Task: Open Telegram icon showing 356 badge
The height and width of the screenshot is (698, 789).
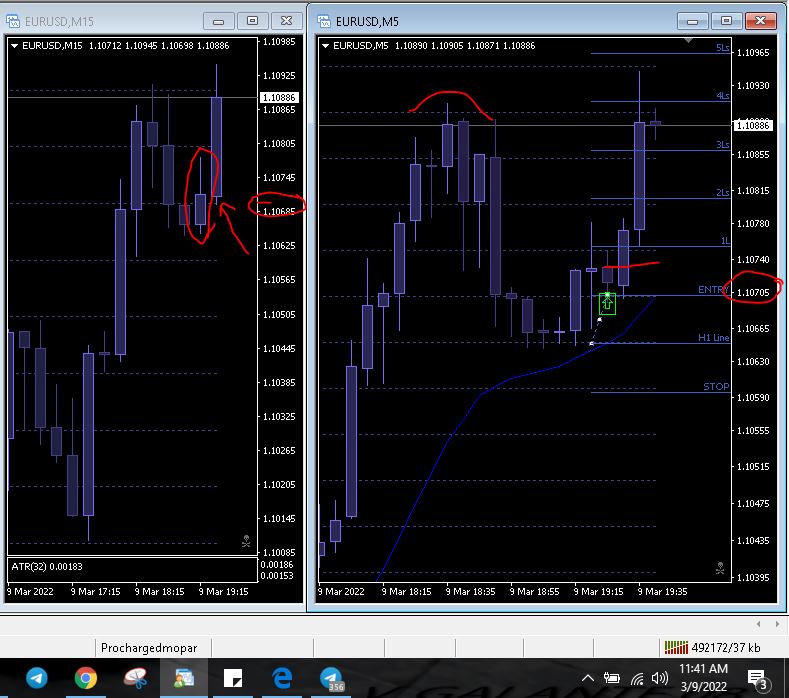Action: (331, 678)
